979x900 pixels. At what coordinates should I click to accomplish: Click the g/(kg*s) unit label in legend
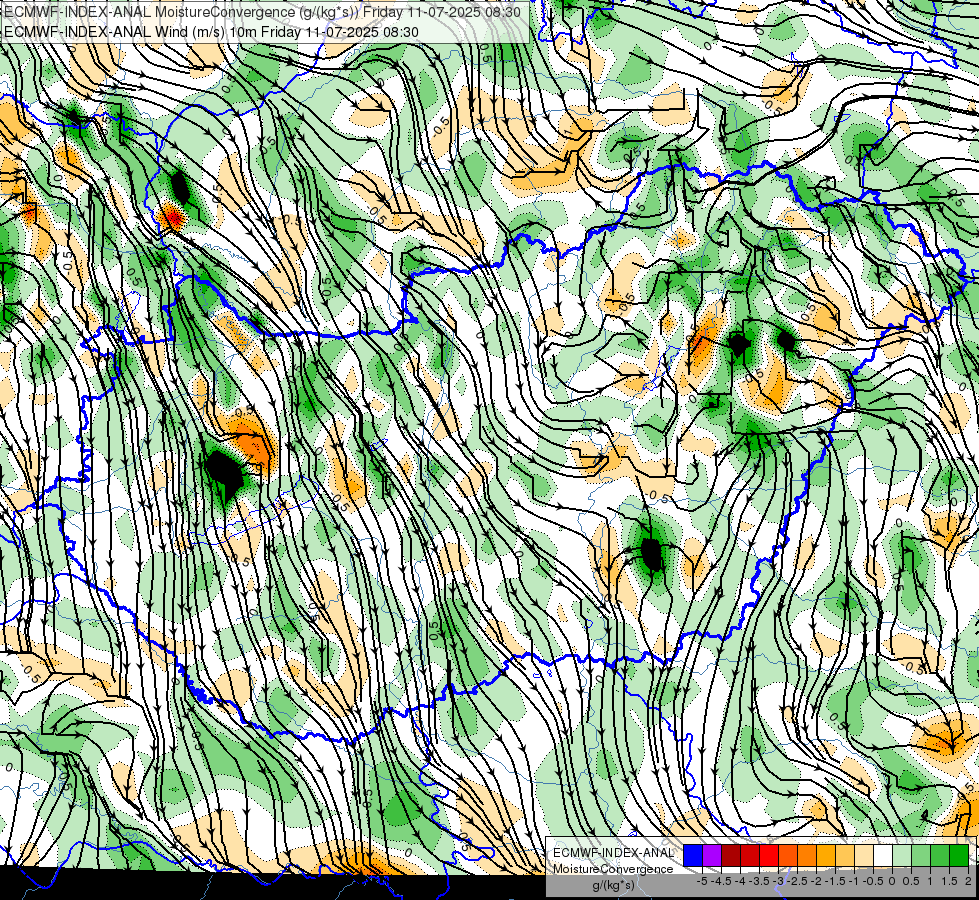(614, 886)
